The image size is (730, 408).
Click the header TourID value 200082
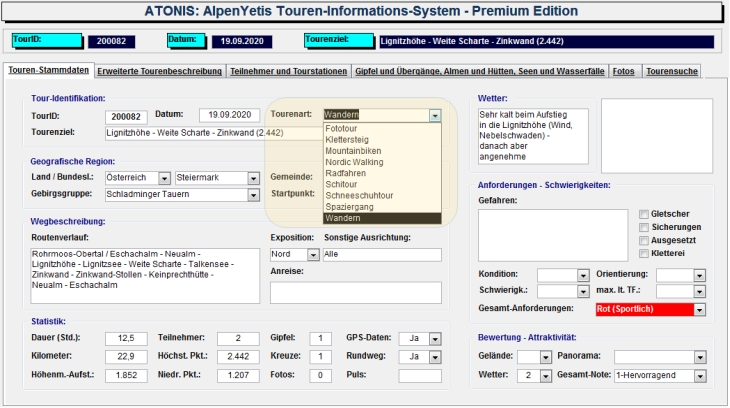point(111,41)
